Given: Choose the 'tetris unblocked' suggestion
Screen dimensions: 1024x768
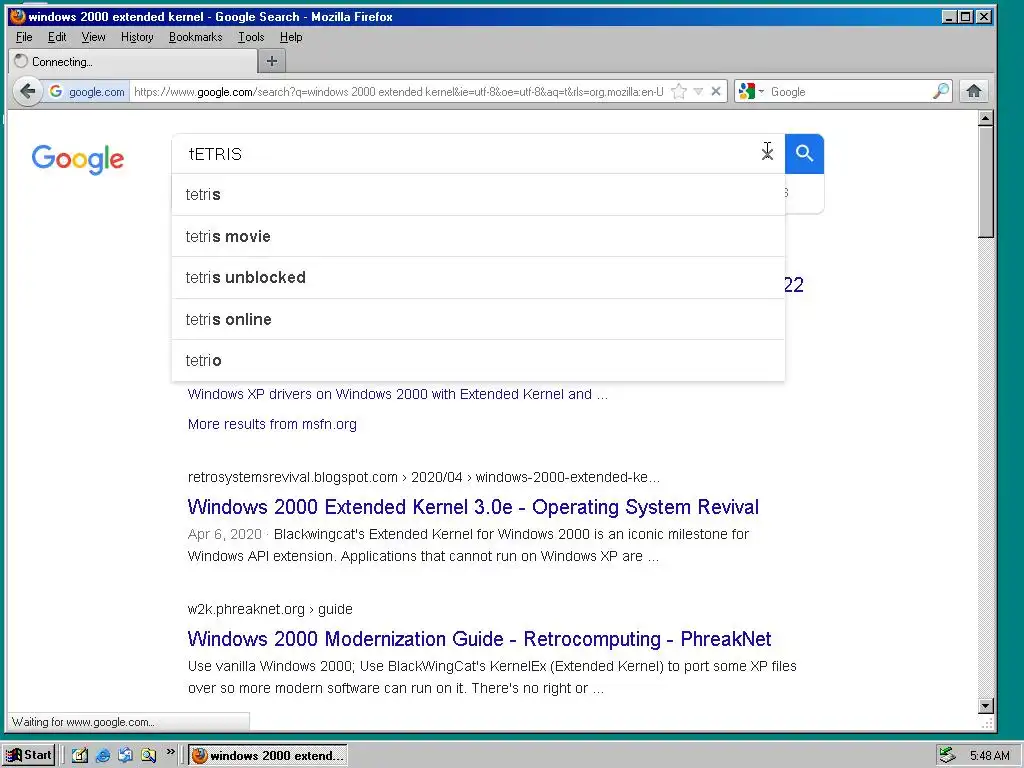Looking at the screenshot, I should 478,278.
